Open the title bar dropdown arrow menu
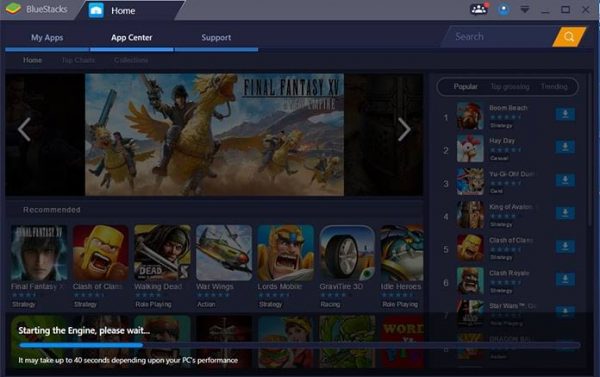 [x=525, y=10]
